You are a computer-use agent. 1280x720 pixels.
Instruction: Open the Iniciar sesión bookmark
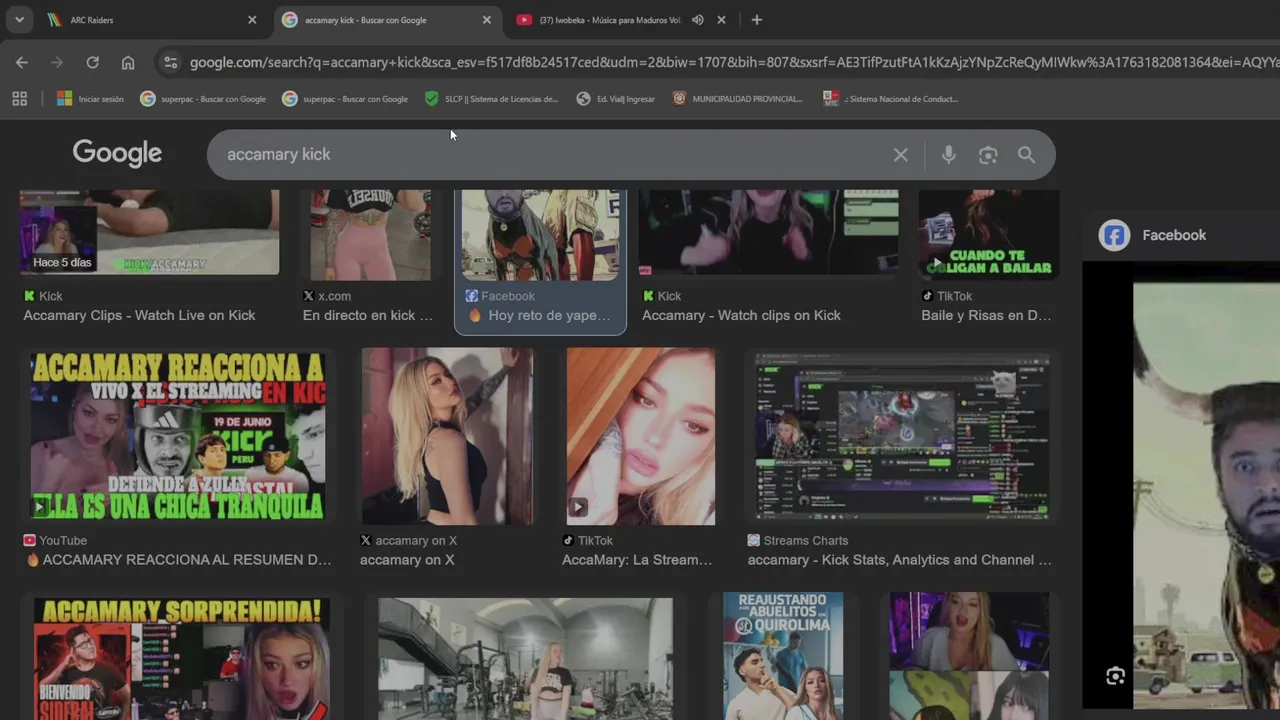(90, 99)
